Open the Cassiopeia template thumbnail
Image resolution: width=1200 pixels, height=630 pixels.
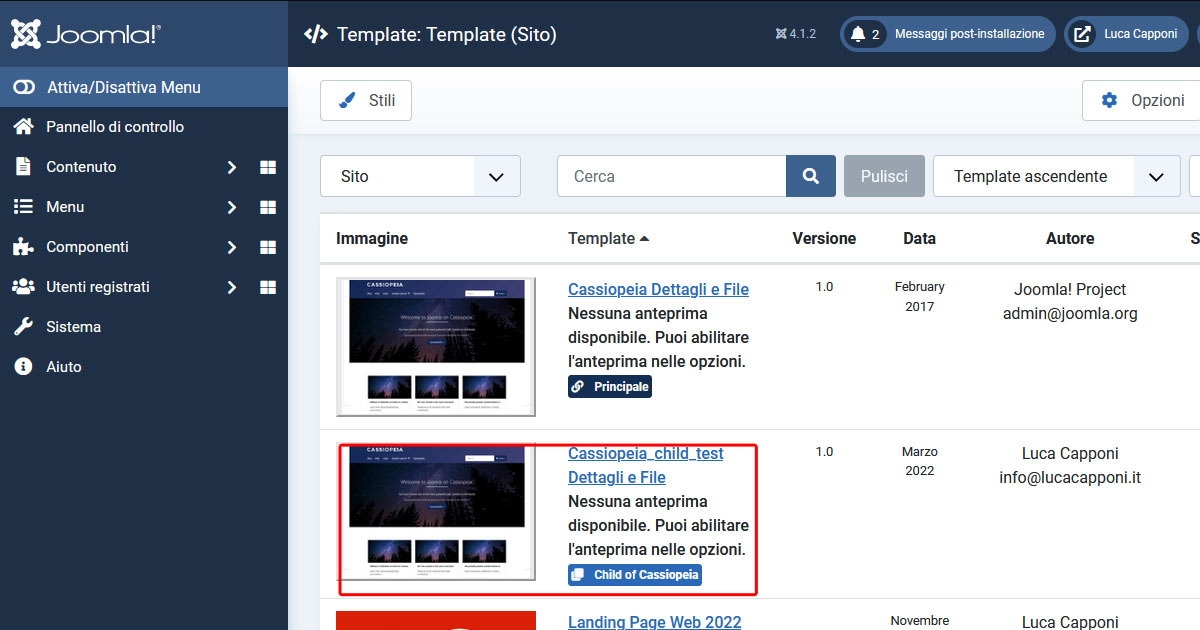(436, 347)
